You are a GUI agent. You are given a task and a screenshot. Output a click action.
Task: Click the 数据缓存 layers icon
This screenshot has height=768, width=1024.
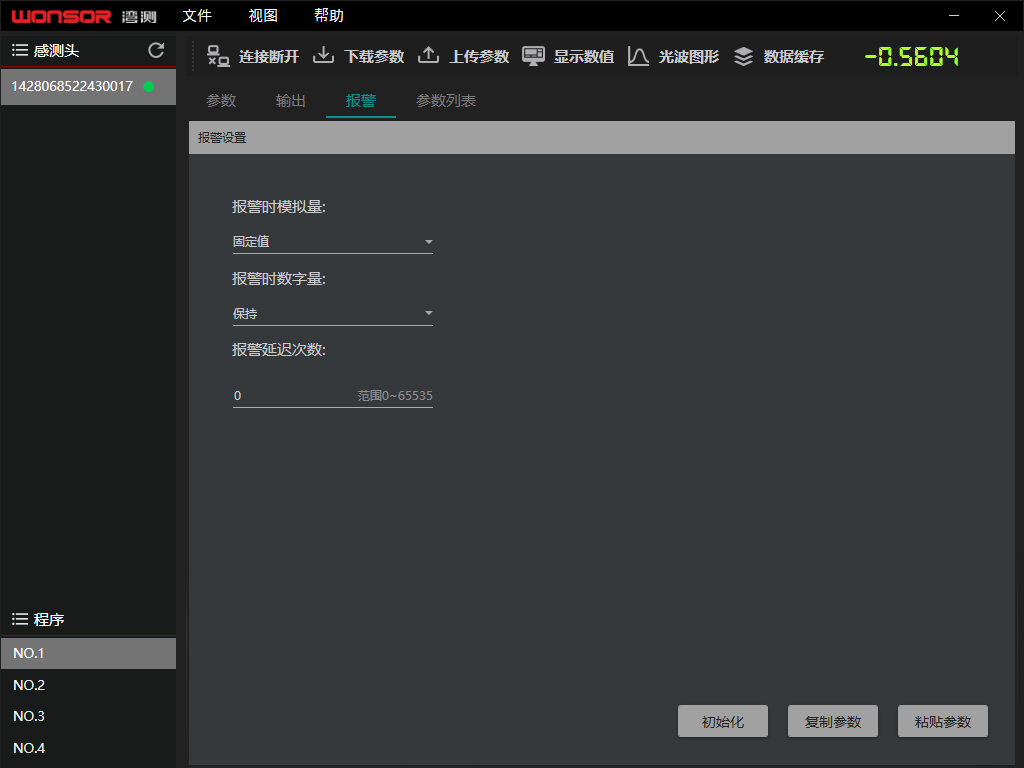pyautogui.click(x=743, y=56)
